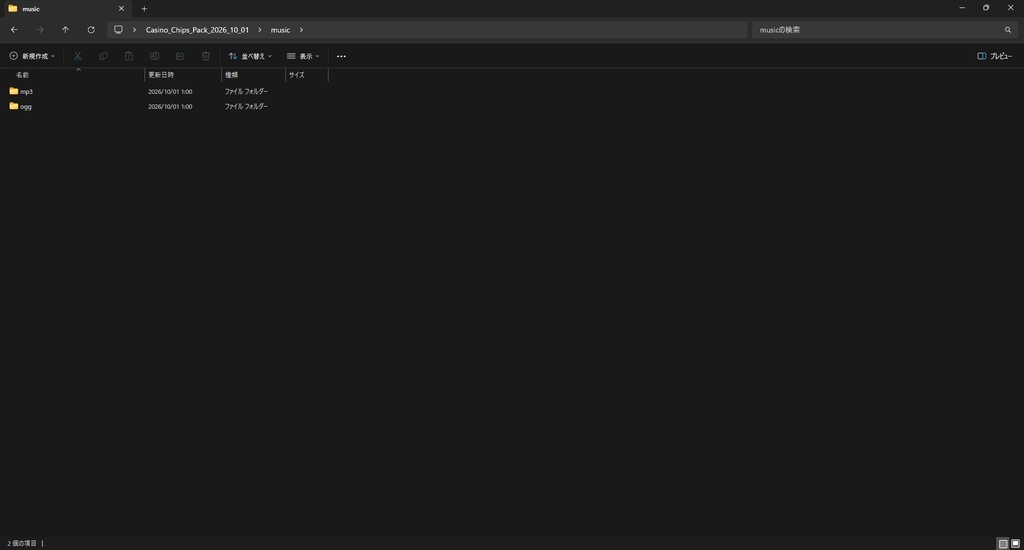This screenshot has height=550, width=1024.
Task: Select the mp3 folder icon
Action: tap(14, 91)
